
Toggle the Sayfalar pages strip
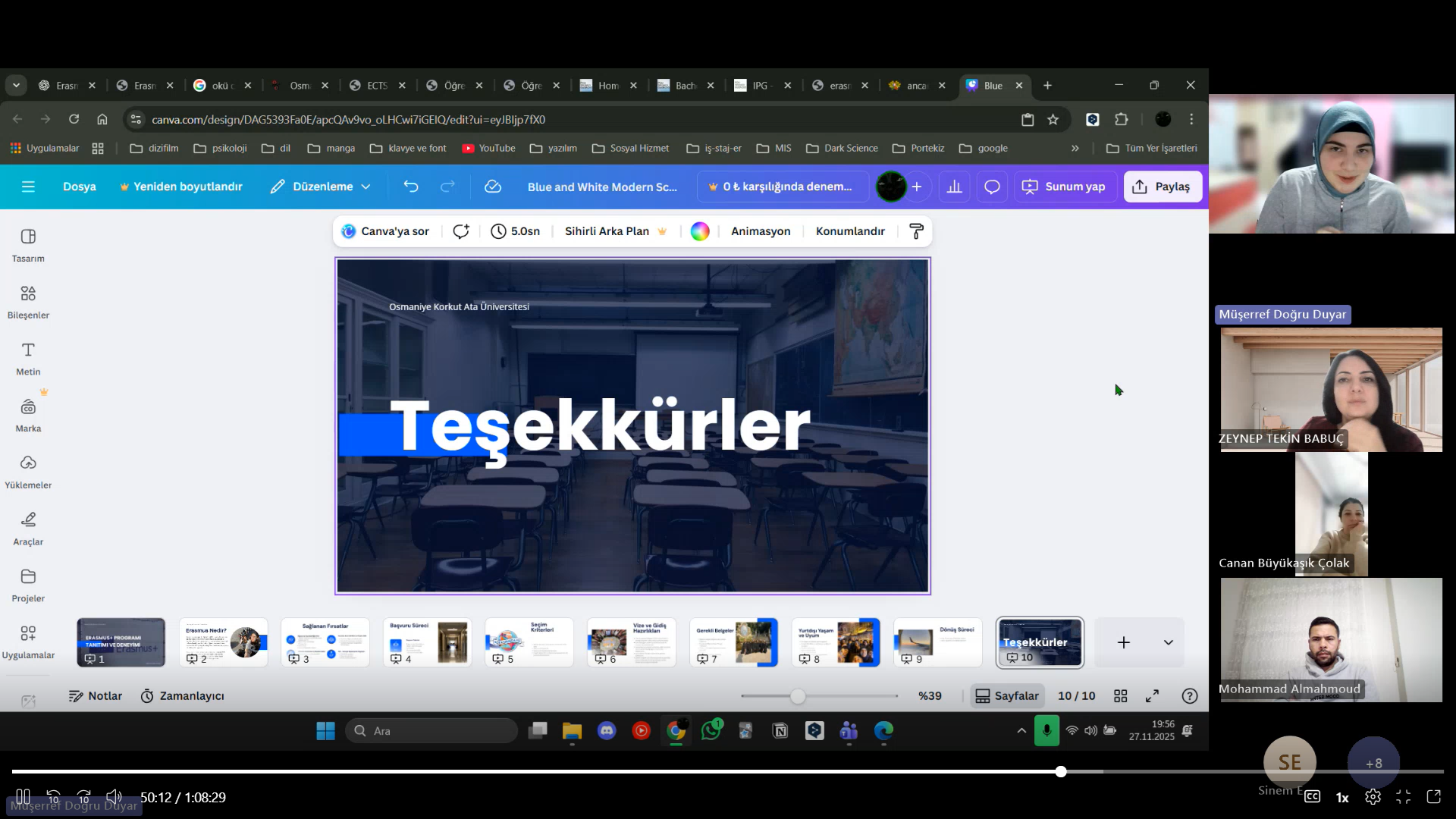[1007, 696]
